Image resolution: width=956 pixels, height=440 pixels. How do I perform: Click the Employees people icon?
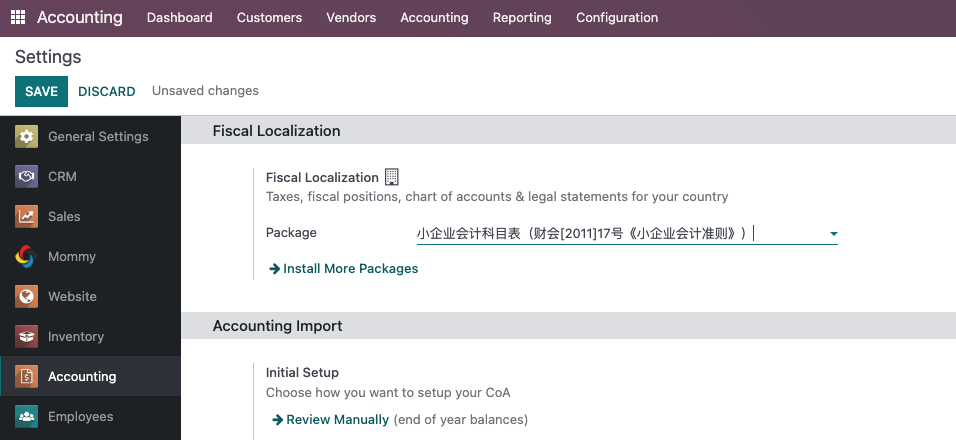[x=26, y=417]
